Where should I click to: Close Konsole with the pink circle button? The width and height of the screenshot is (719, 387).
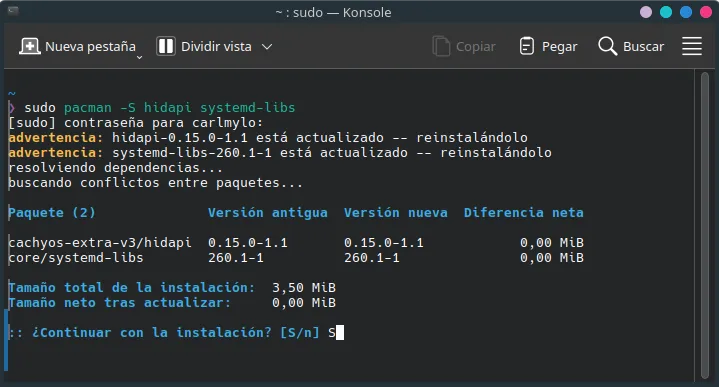pos(706,12)
